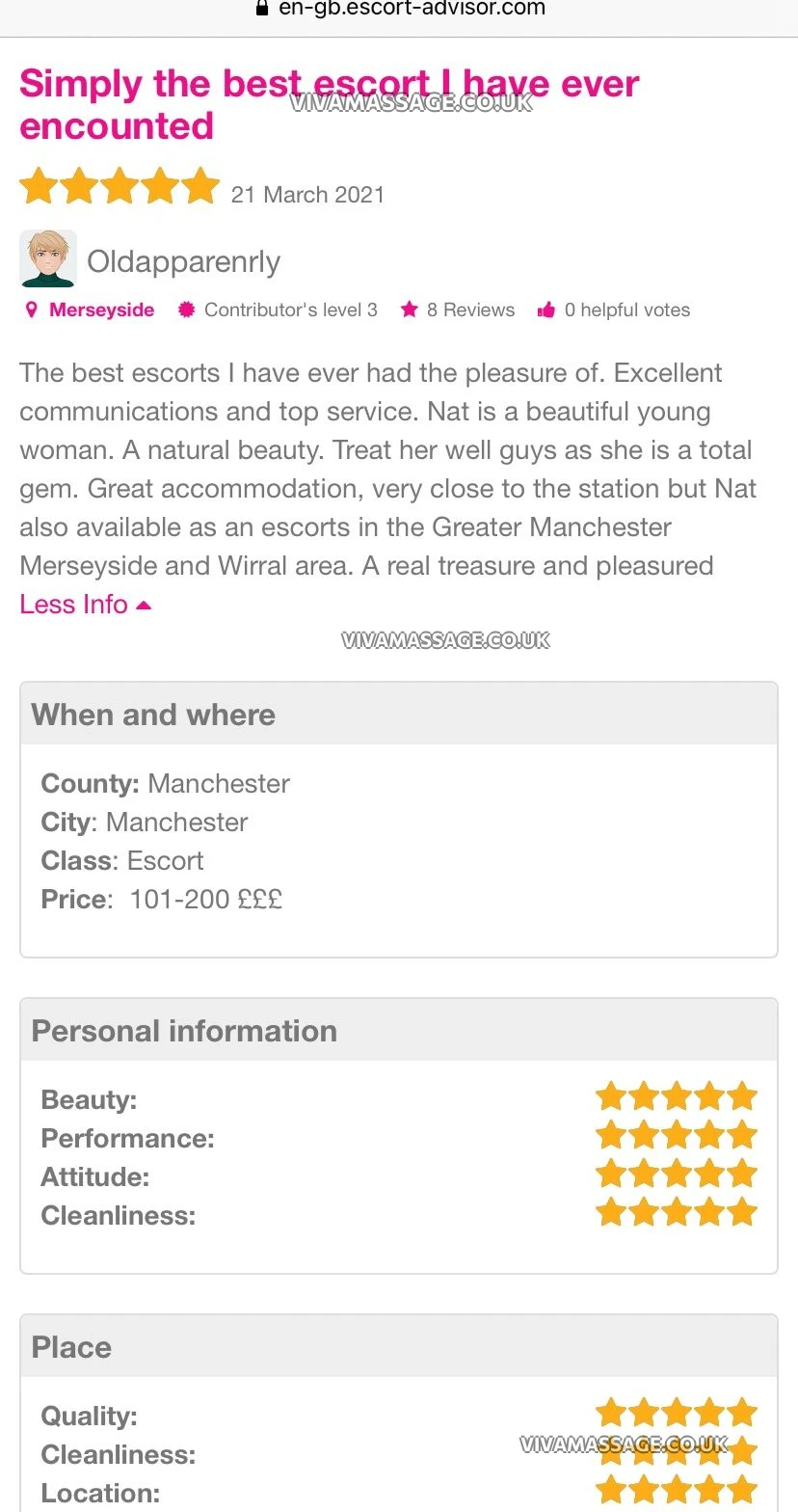The height and width of the screenshot is (1512, 798).
Task: Click the Personal information section header
Action: (184, 1031)
